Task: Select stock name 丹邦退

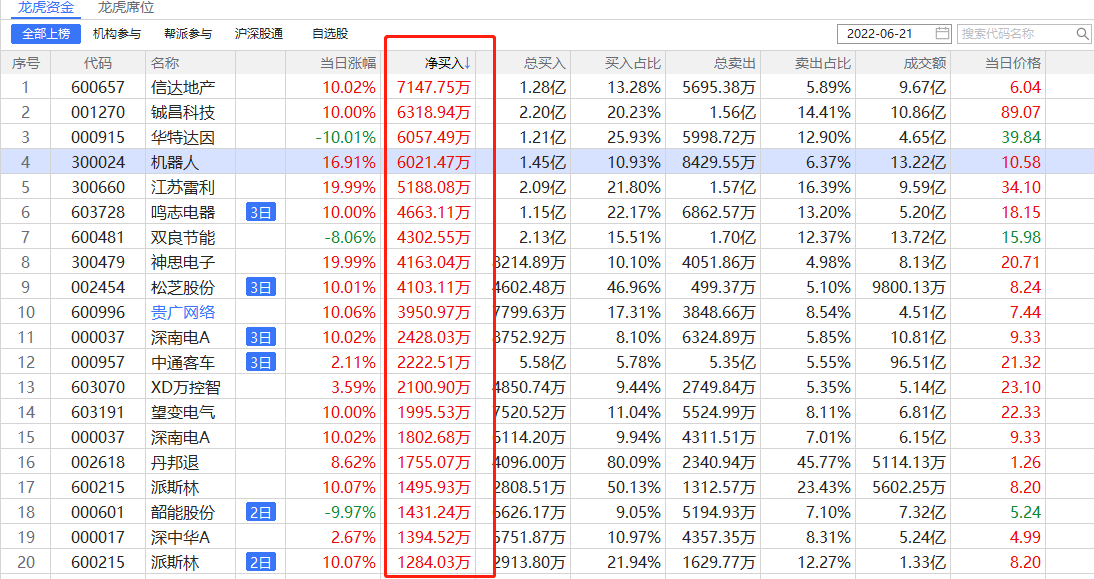Action: coord(175,463)
